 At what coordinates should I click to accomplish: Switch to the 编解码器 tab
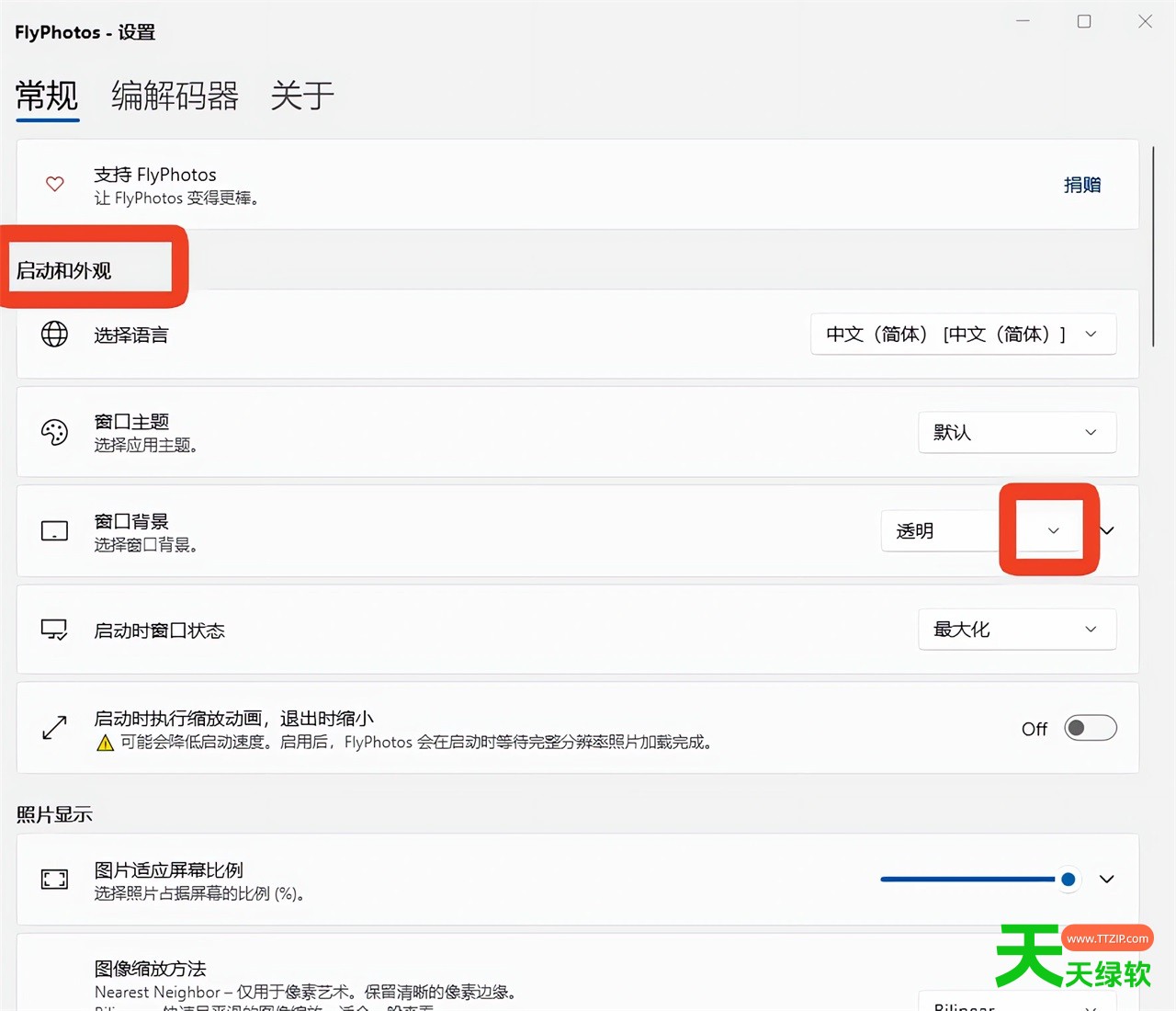175,96
